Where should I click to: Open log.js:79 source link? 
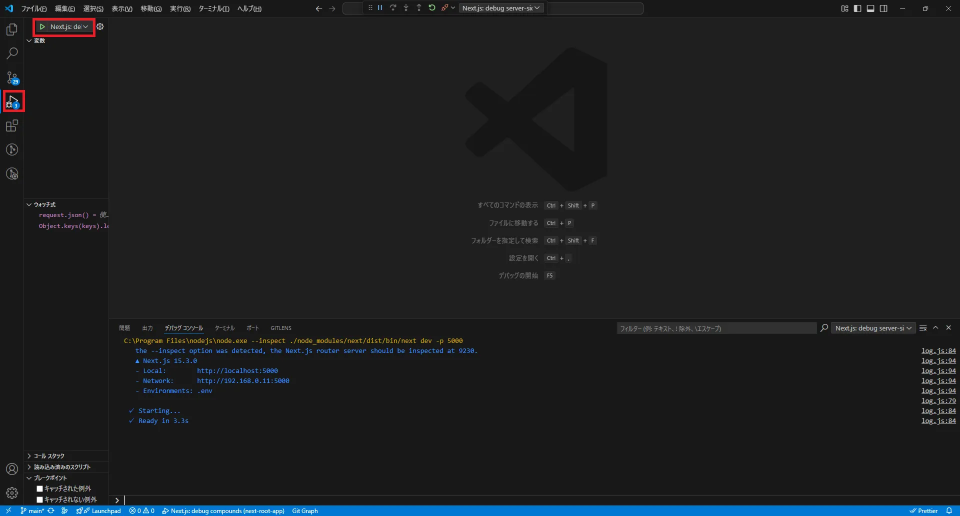pyautogui.click(x=939, y=401)
